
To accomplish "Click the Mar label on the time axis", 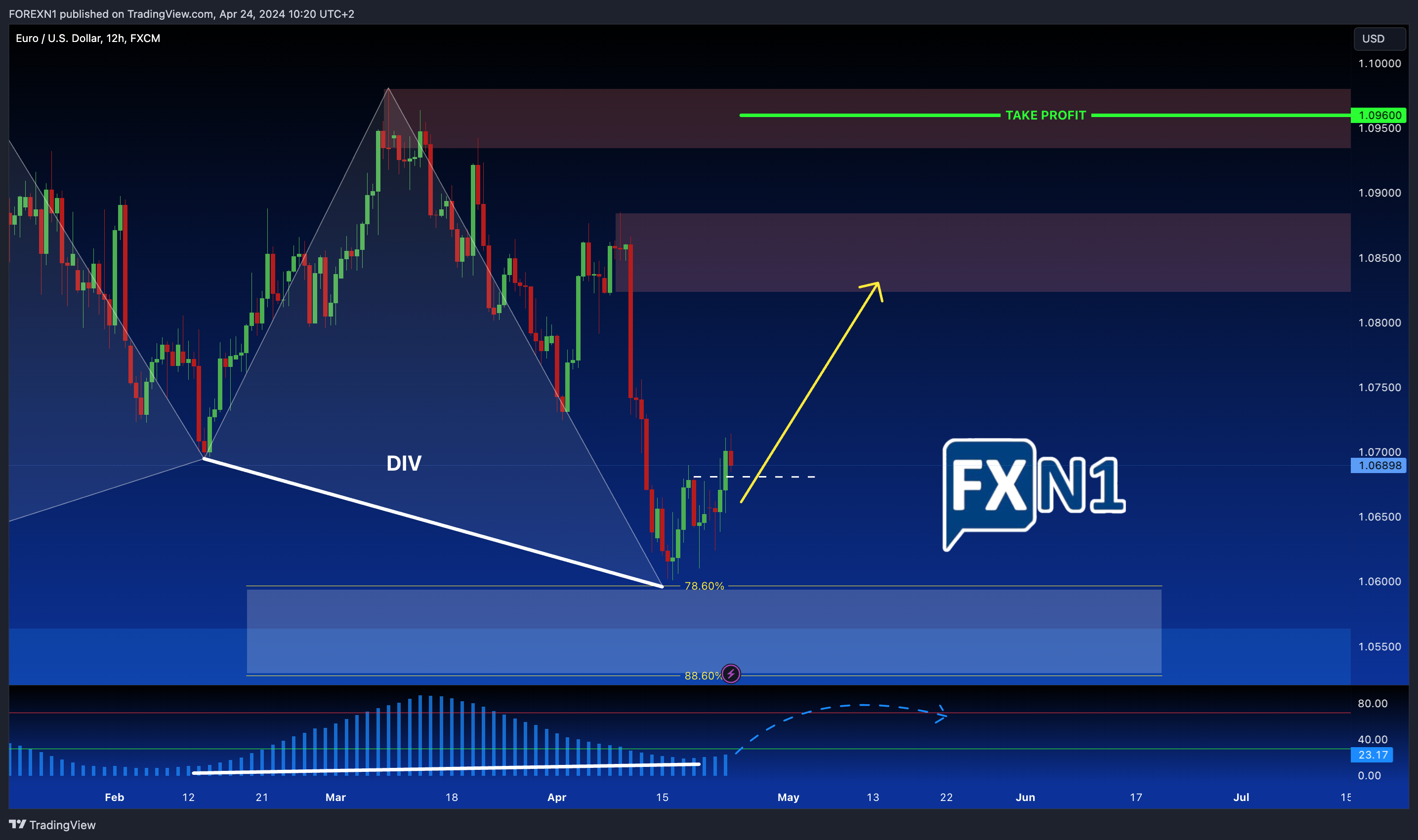I will [x=335, y=797].
